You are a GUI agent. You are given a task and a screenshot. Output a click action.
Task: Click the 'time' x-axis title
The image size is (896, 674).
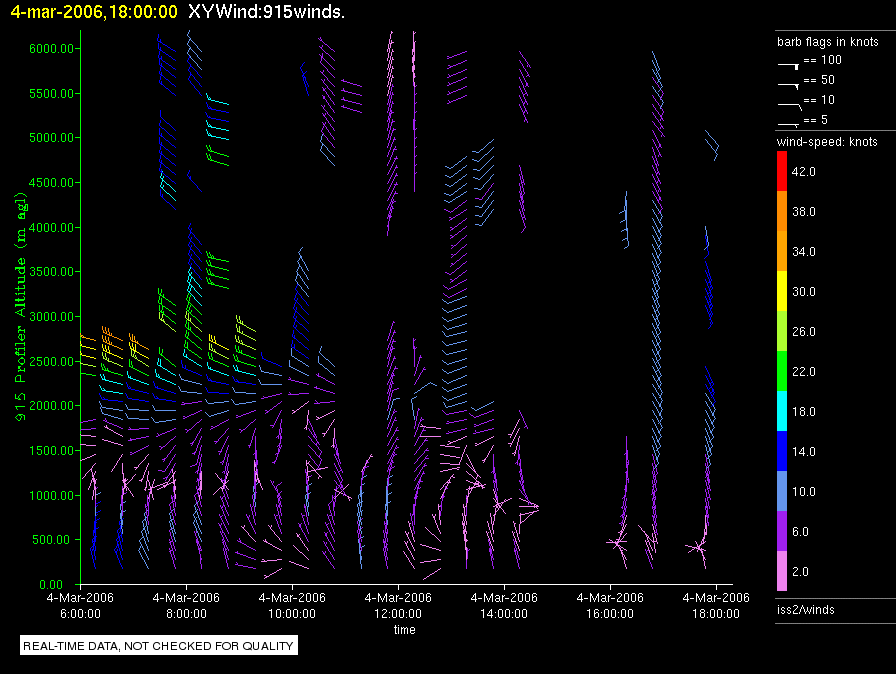(404, 630)
